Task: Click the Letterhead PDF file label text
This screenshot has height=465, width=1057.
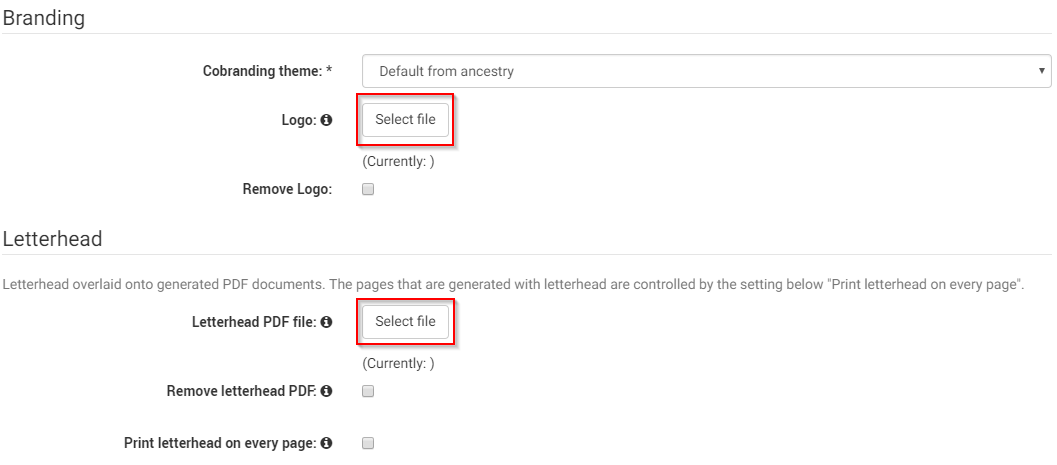Action: pos(254,322)
